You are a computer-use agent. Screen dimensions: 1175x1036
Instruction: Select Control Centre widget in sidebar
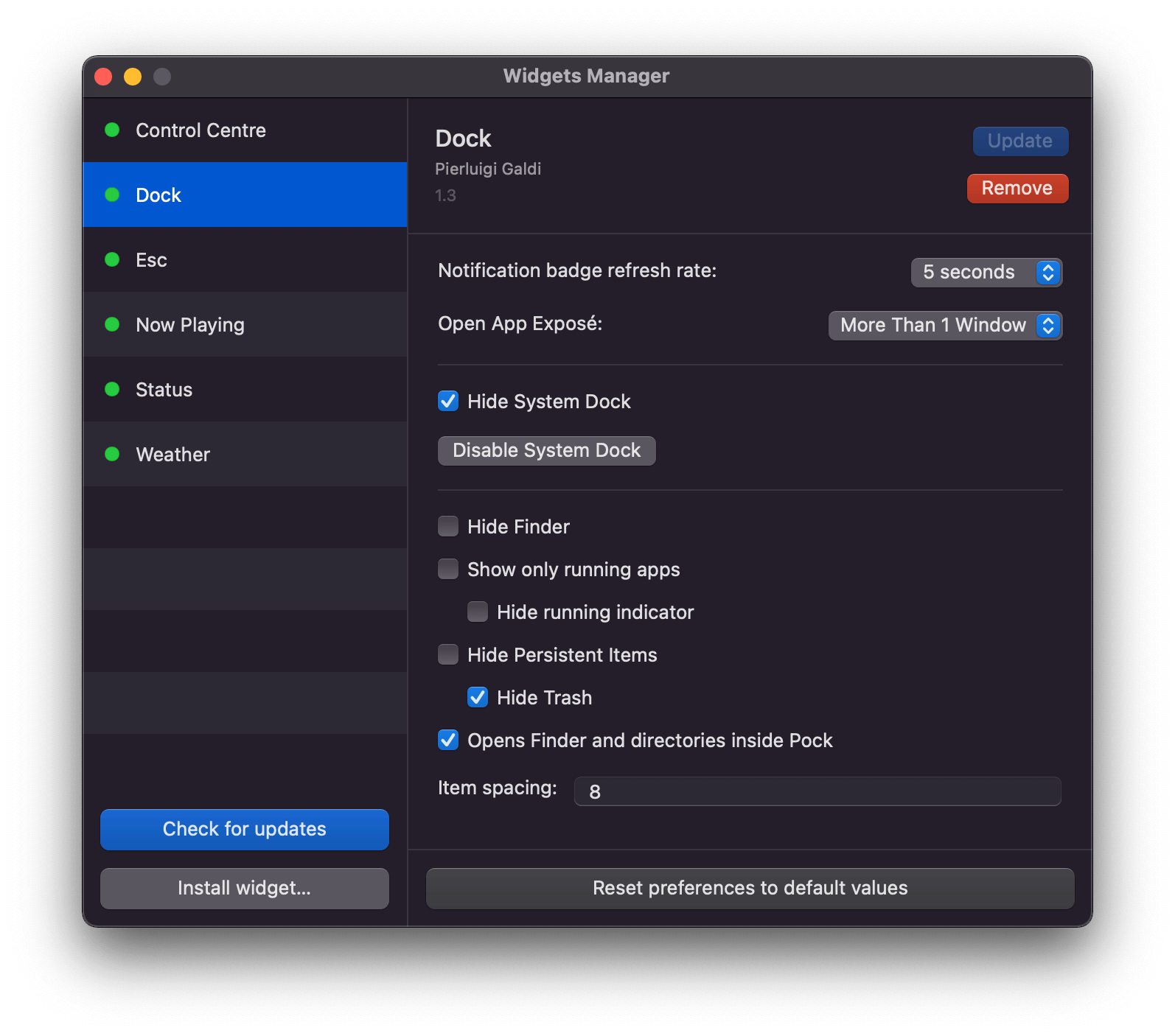[x=245, y=130]
